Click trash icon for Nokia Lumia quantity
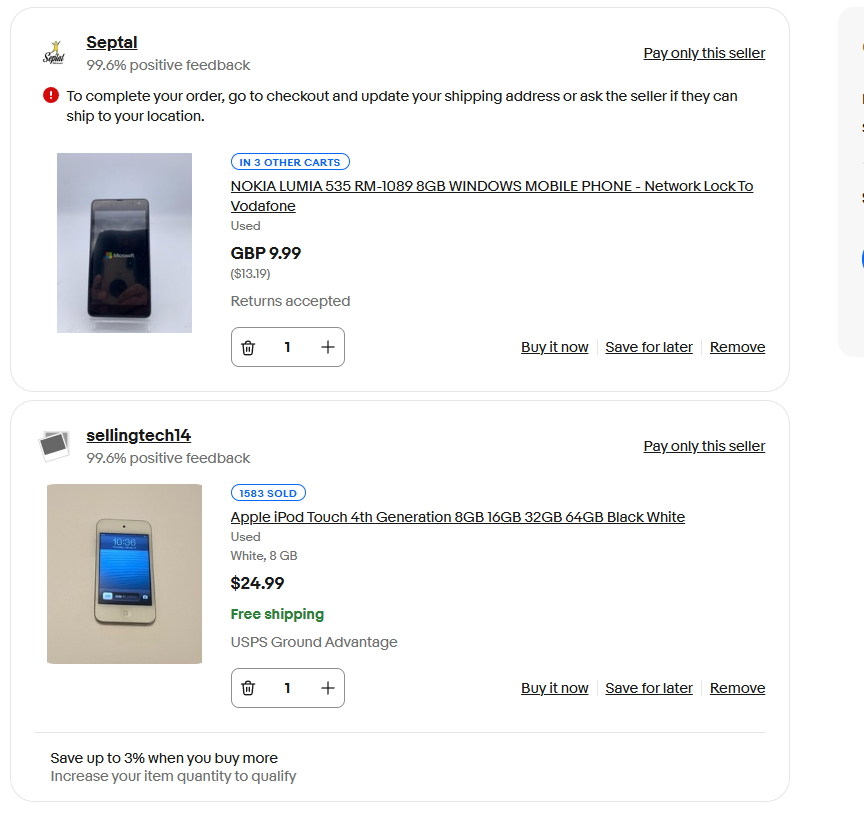Viewport: 864px width, 829px height. point(248,347)
